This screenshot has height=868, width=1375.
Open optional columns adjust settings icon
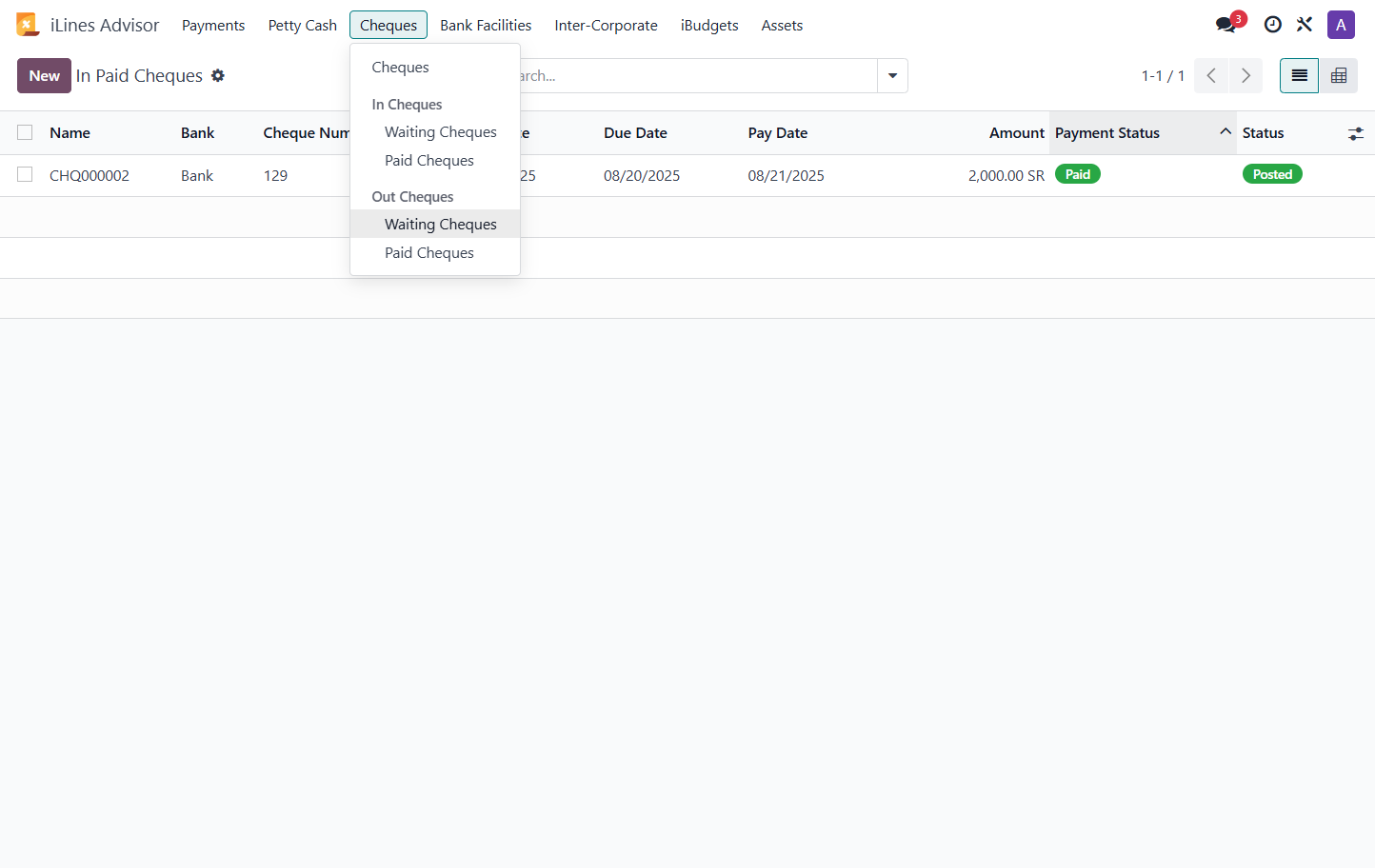1356,134
